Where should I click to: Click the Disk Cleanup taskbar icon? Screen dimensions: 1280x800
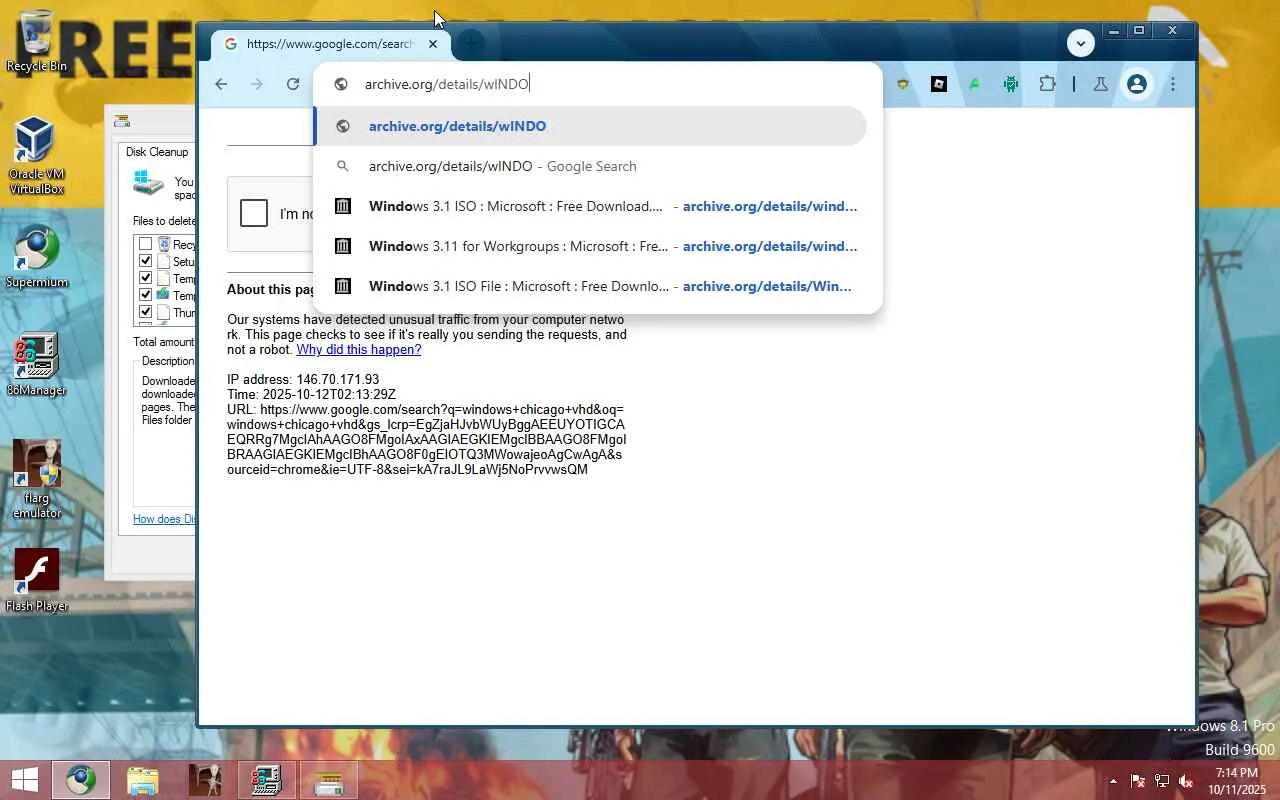(x=329, y=780)
